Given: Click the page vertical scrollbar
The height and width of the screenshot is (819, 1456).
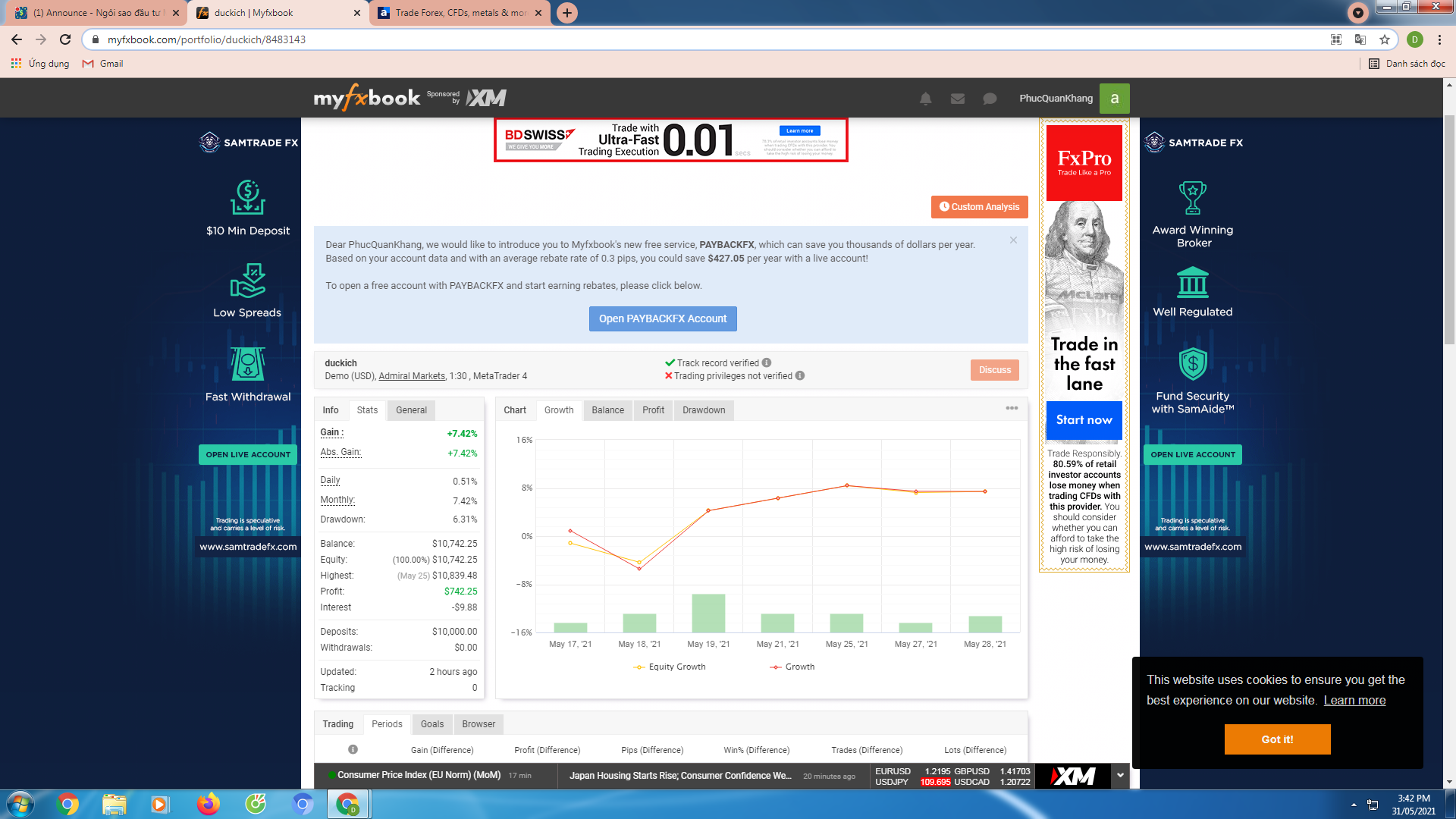Looking at the screenshot, I should 1449,227.
